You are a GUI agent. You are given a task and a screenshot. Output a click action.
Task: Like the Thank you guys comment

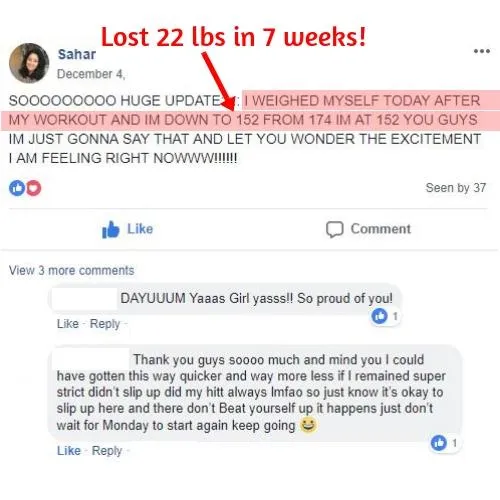pyautogui.click(x=69, y=451)
